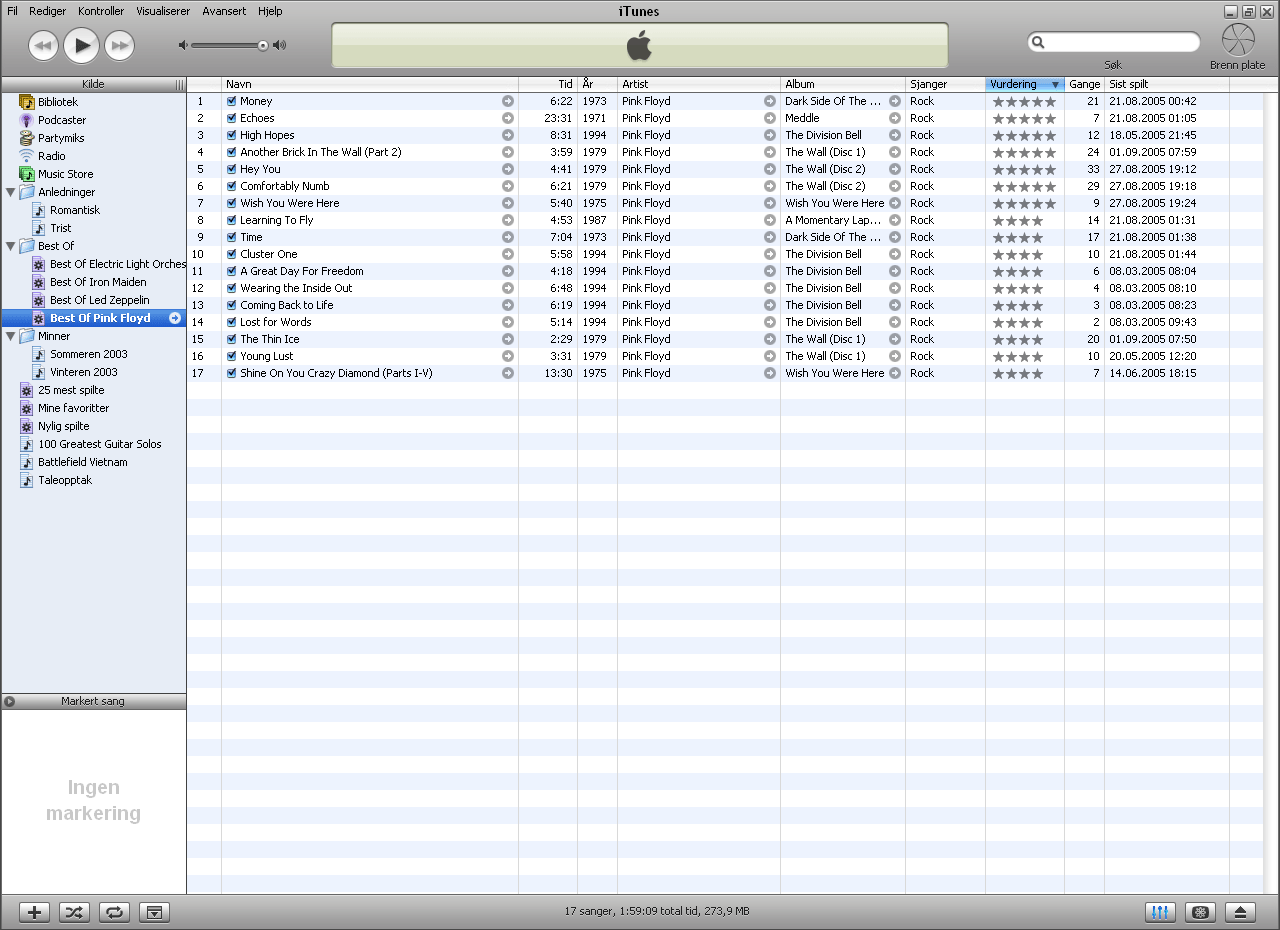Toggle shuffle at the bottom bar
This screenshot has height=930, width=1280.
point(74,912)
